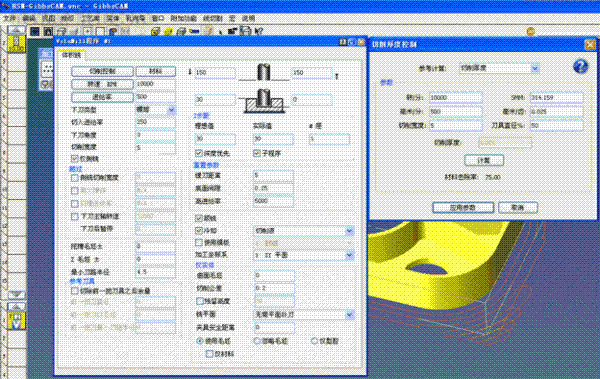Click the 应用参数 button
600x379 pixels.
tap(463, 208)
